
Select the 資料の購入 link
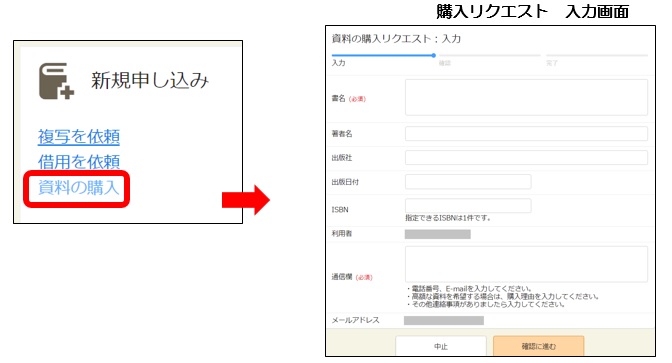pyautogui.click(x=78, y=188)
